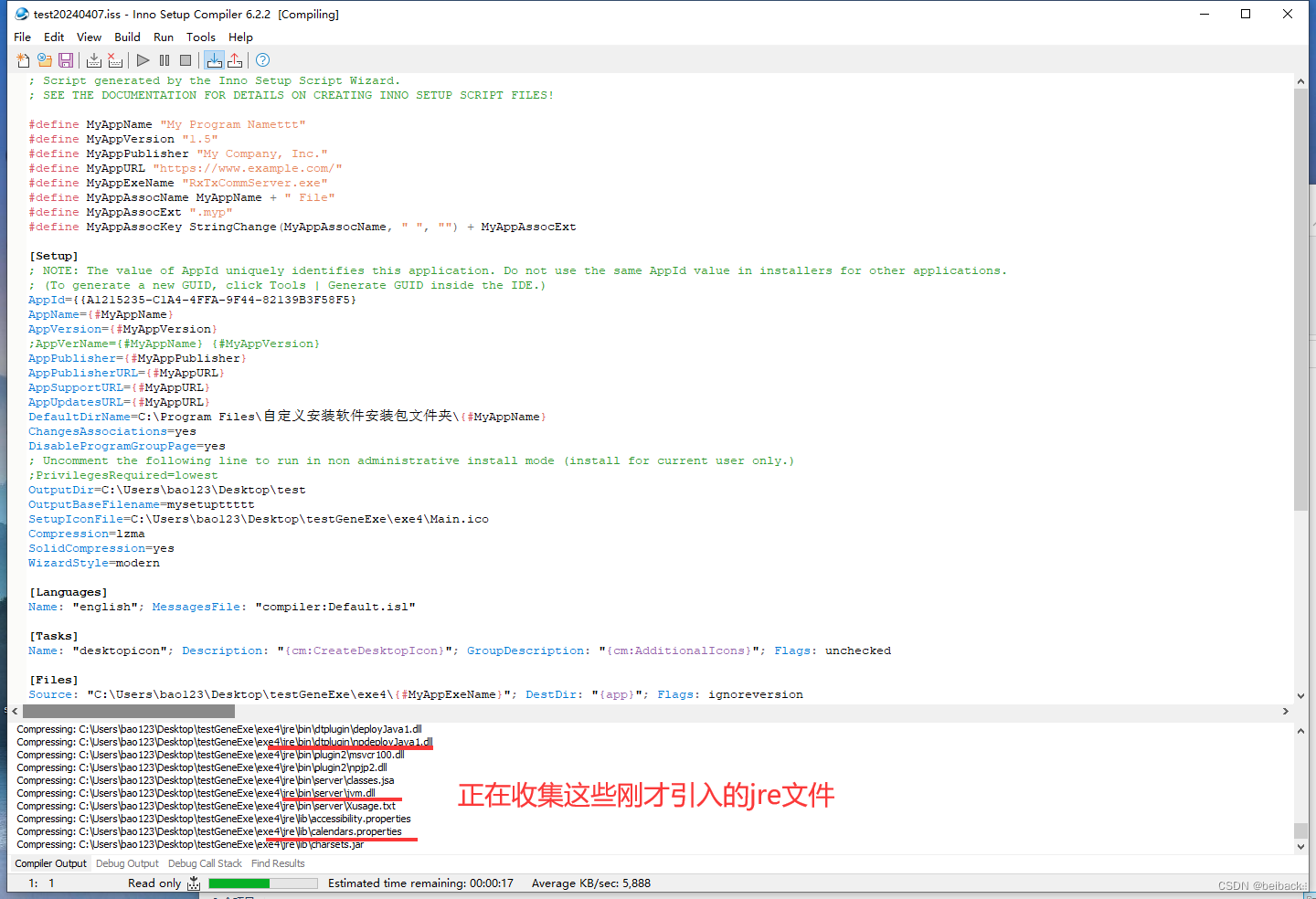Click the editor vertical scrollbar thumb

coord(1300,300)
